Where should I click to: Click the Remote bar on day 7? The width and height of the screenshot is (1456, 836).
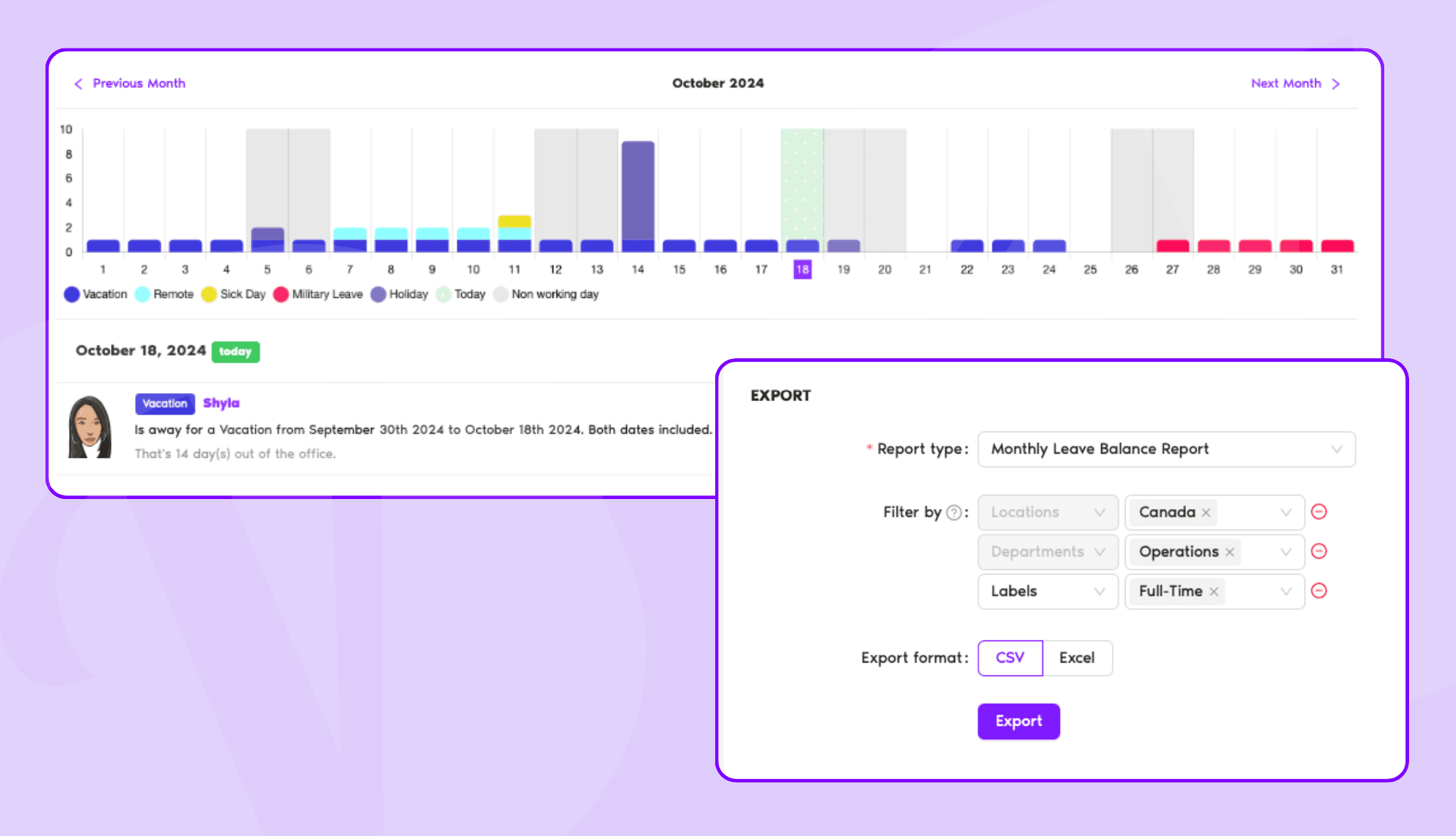point(350,234)
